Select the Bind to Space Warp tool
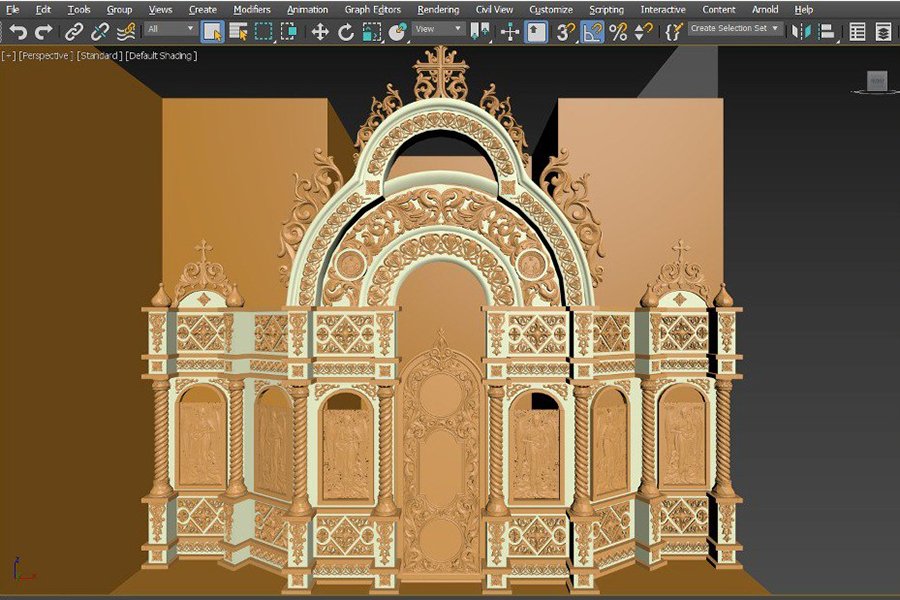Image resolution: width=900 pixels, height=600 pixels. [x=125, y=32]
